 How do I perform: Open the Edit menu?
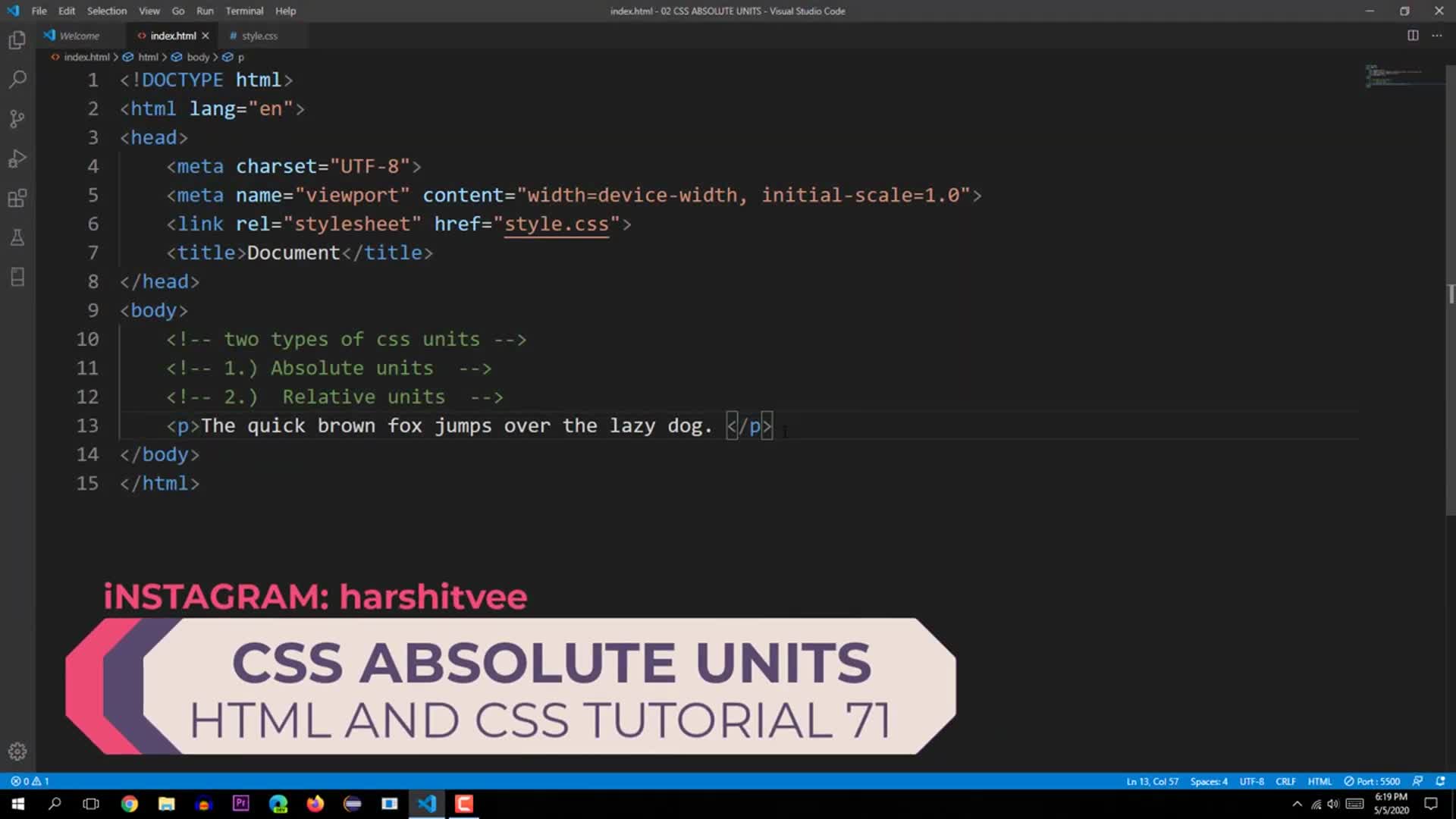tap(67, 11)
